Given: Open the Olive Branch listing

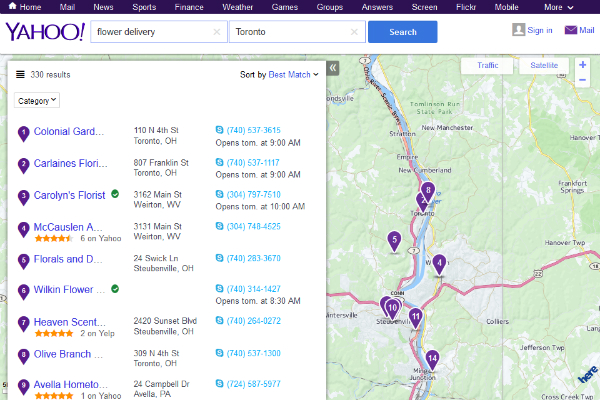Looking at the screenshot, I should pos(68,354).
